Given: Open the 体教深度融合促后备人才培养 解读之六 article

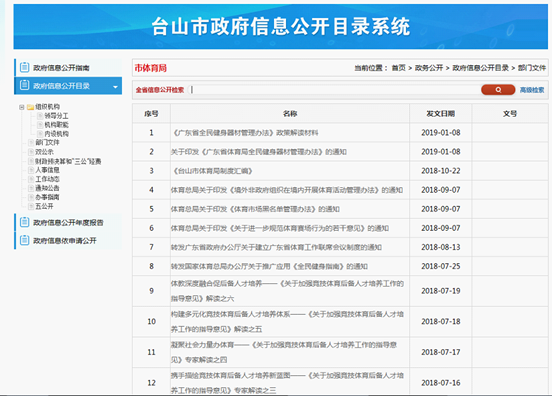Looking at the screenshot, I should tap(287, 291).
